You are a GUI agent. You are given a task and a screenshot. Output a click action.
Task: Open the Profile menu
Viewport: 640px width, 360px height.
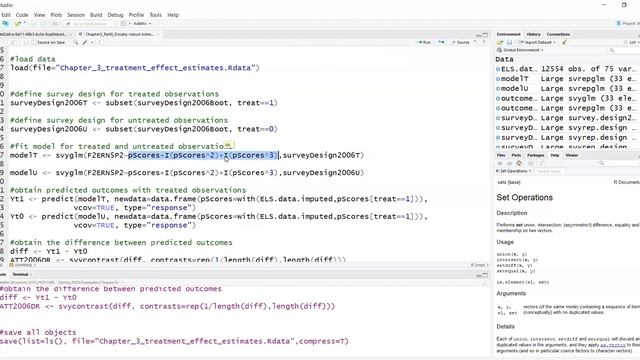136,15
